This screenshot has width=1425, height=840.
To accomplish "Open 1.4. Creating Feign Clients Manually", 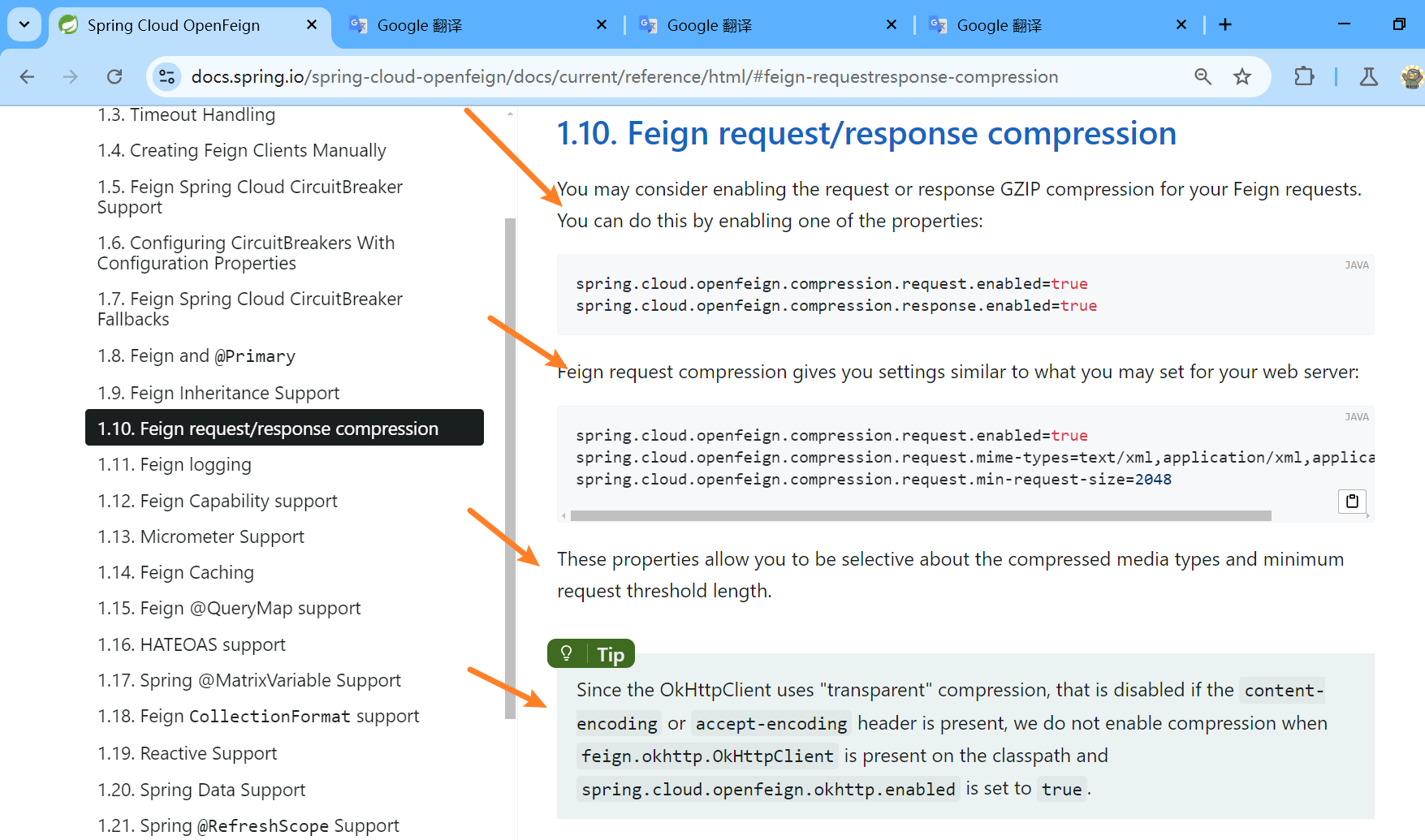I will coord(242,150).
